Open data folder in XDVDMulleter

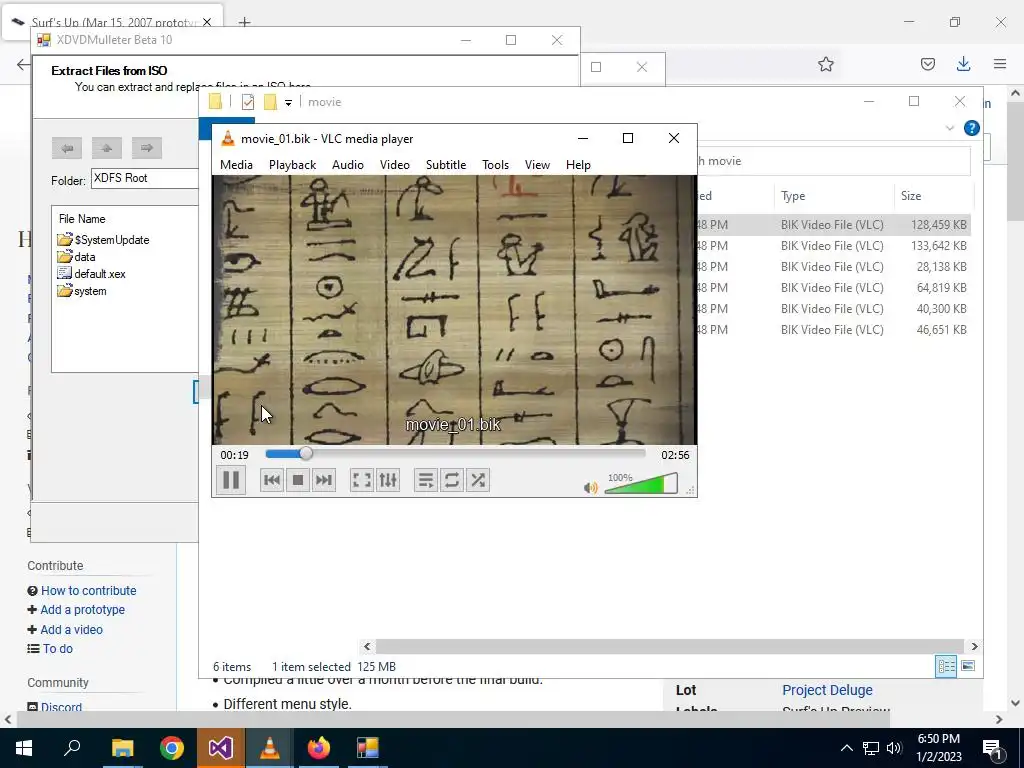[77, 257]
